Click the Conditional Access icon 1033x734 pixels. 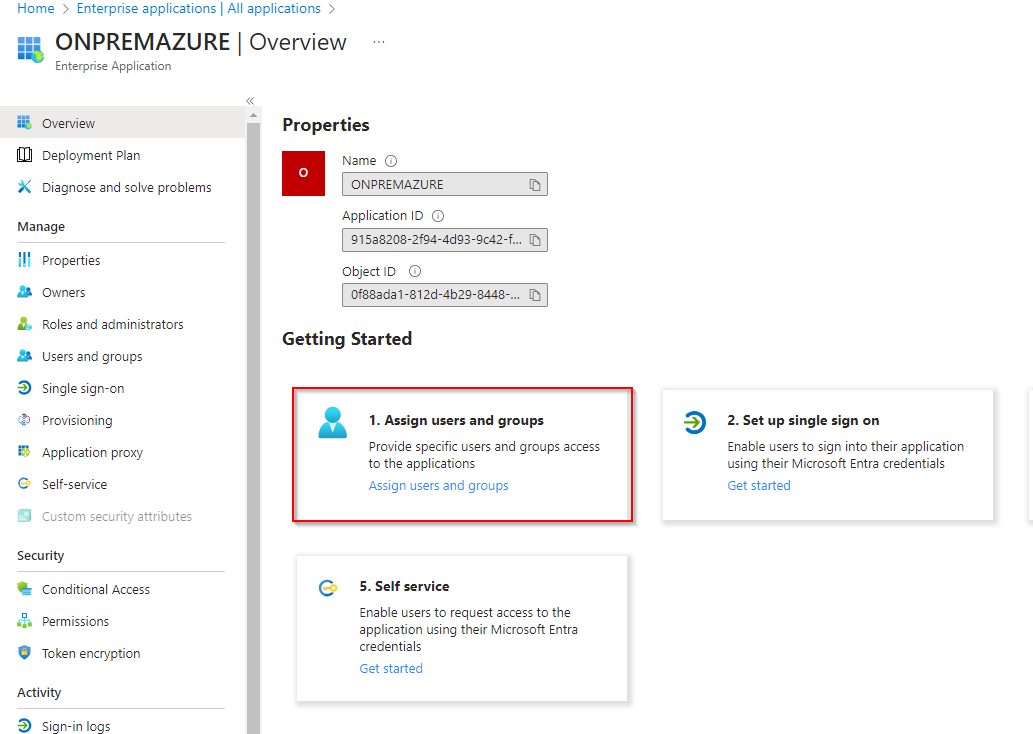[24, 588]
